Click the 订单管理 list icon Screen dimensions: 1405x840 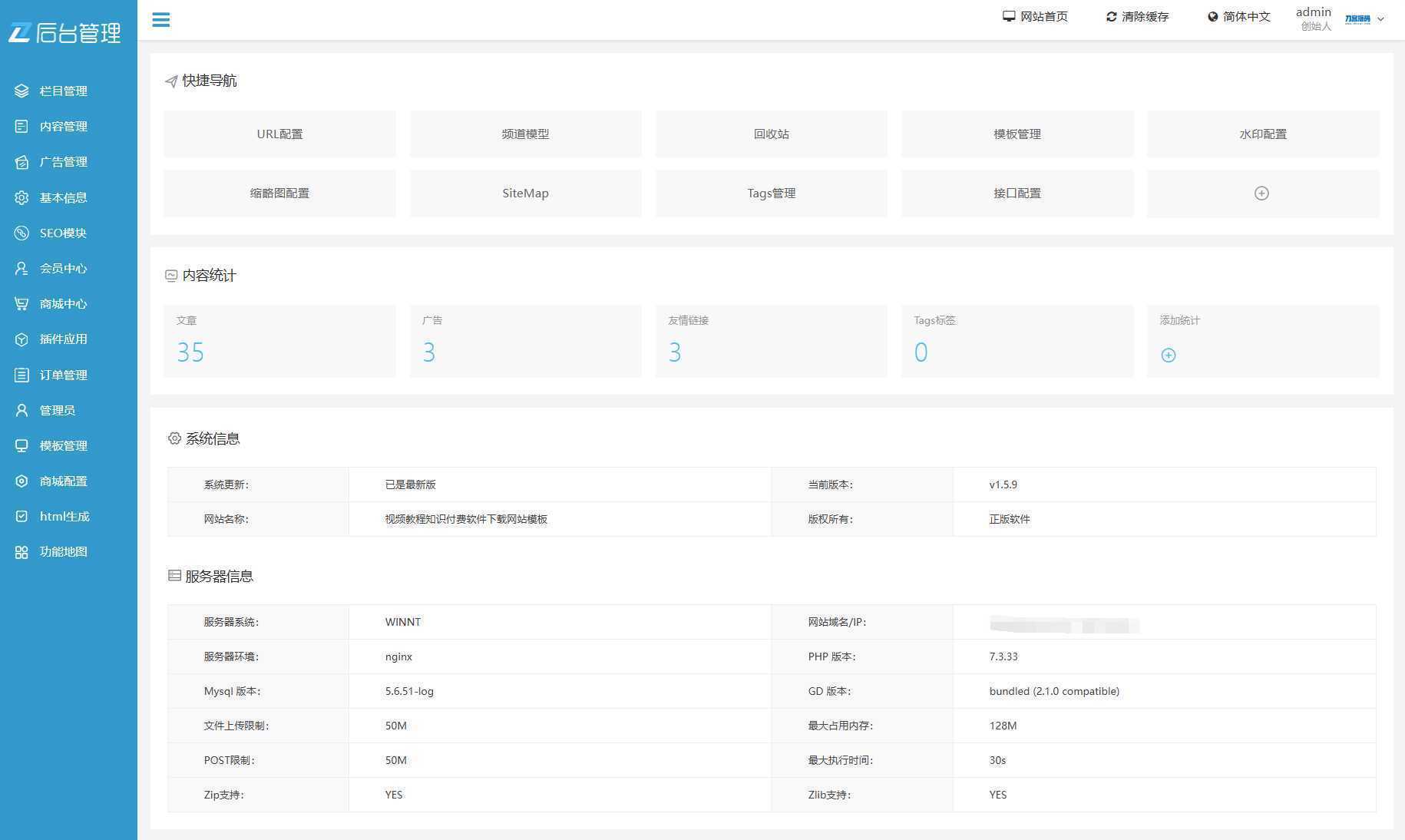click(x=21, y=375)
